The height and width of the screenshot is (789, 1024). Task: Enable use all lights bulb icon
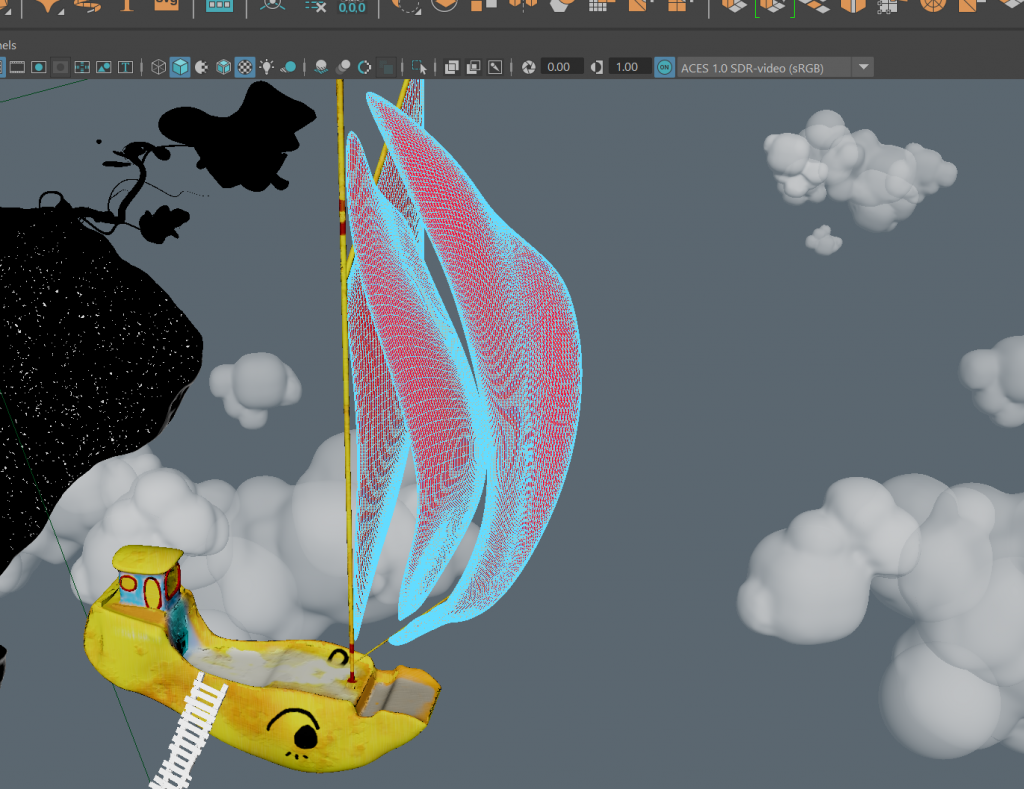(267, 67)
